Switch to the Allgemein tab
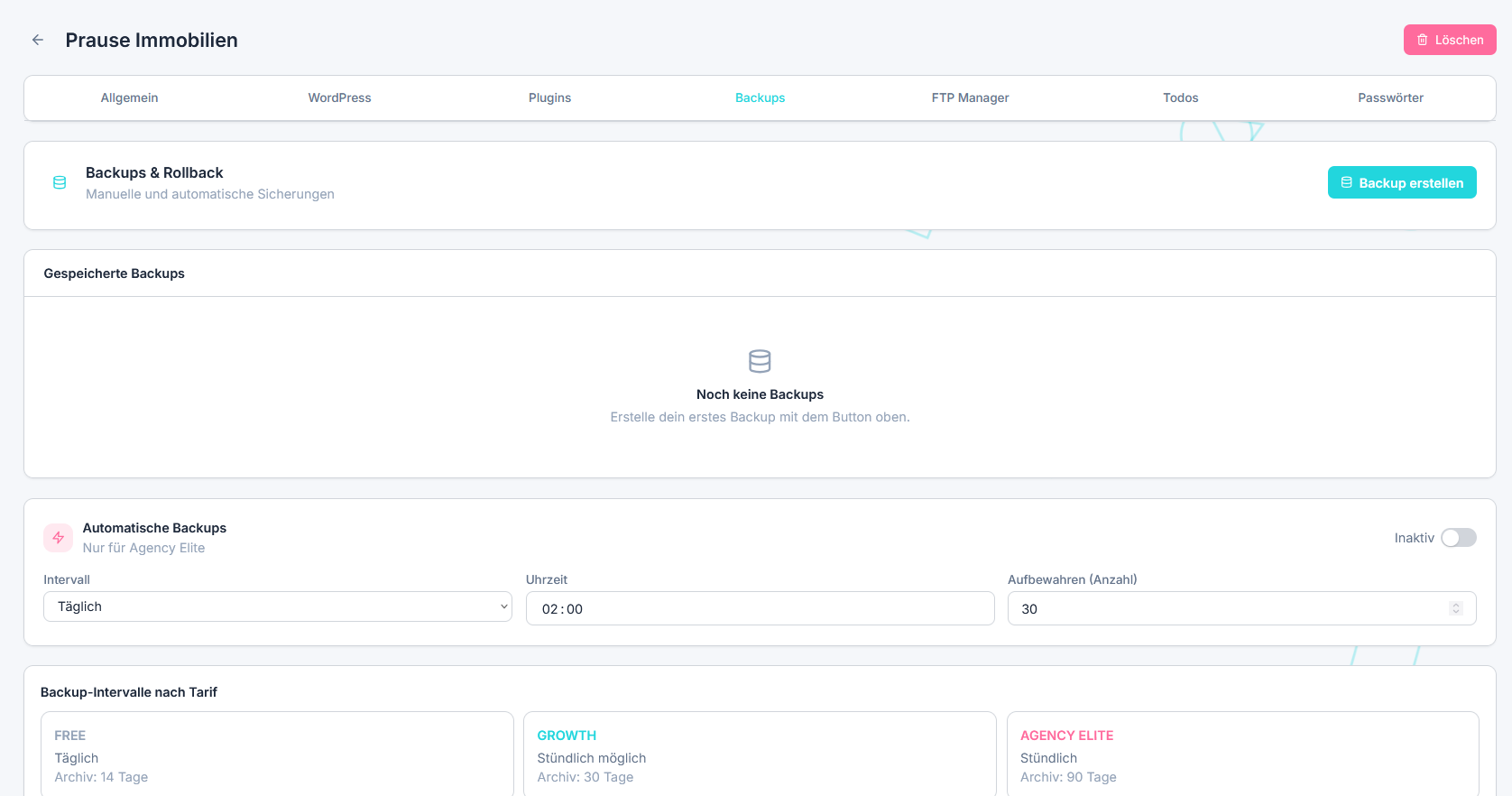 129,97
